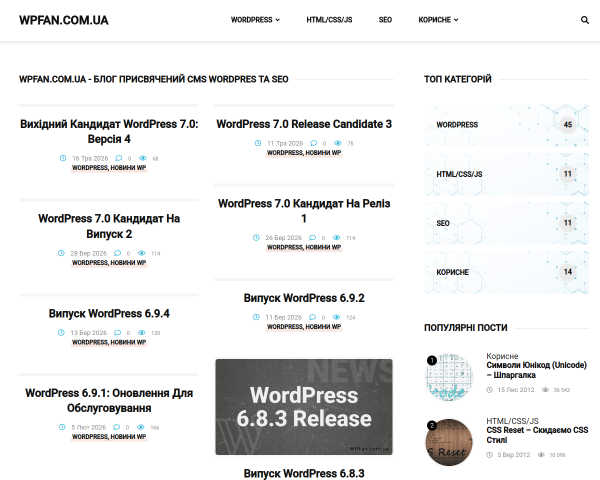This screenshot has width=600, height=480.
Task: Open WORDPRESS category tag under Версія 4 post
Action: [x=90, y=168]
